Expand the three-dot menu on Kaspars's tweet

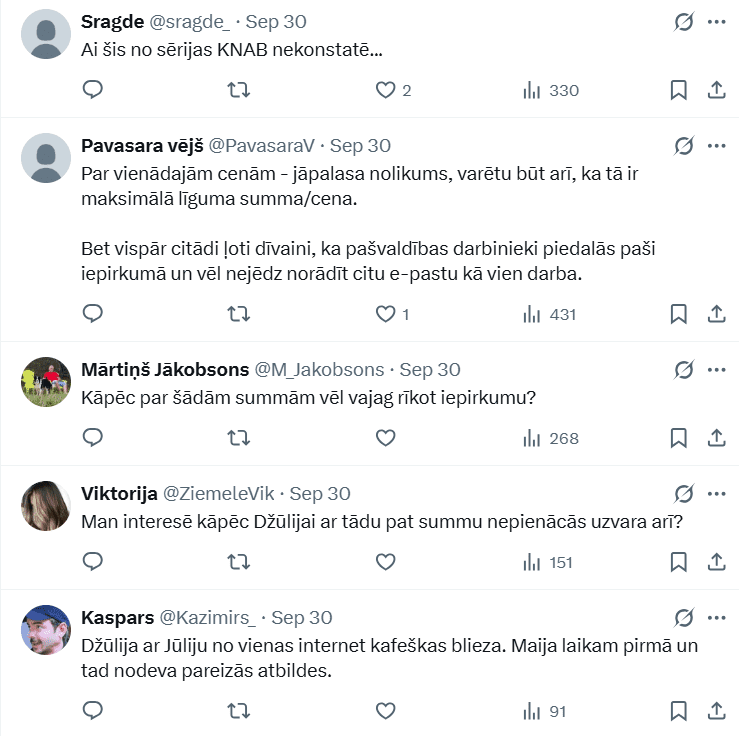pyautogui.click(x=716, y=617)
